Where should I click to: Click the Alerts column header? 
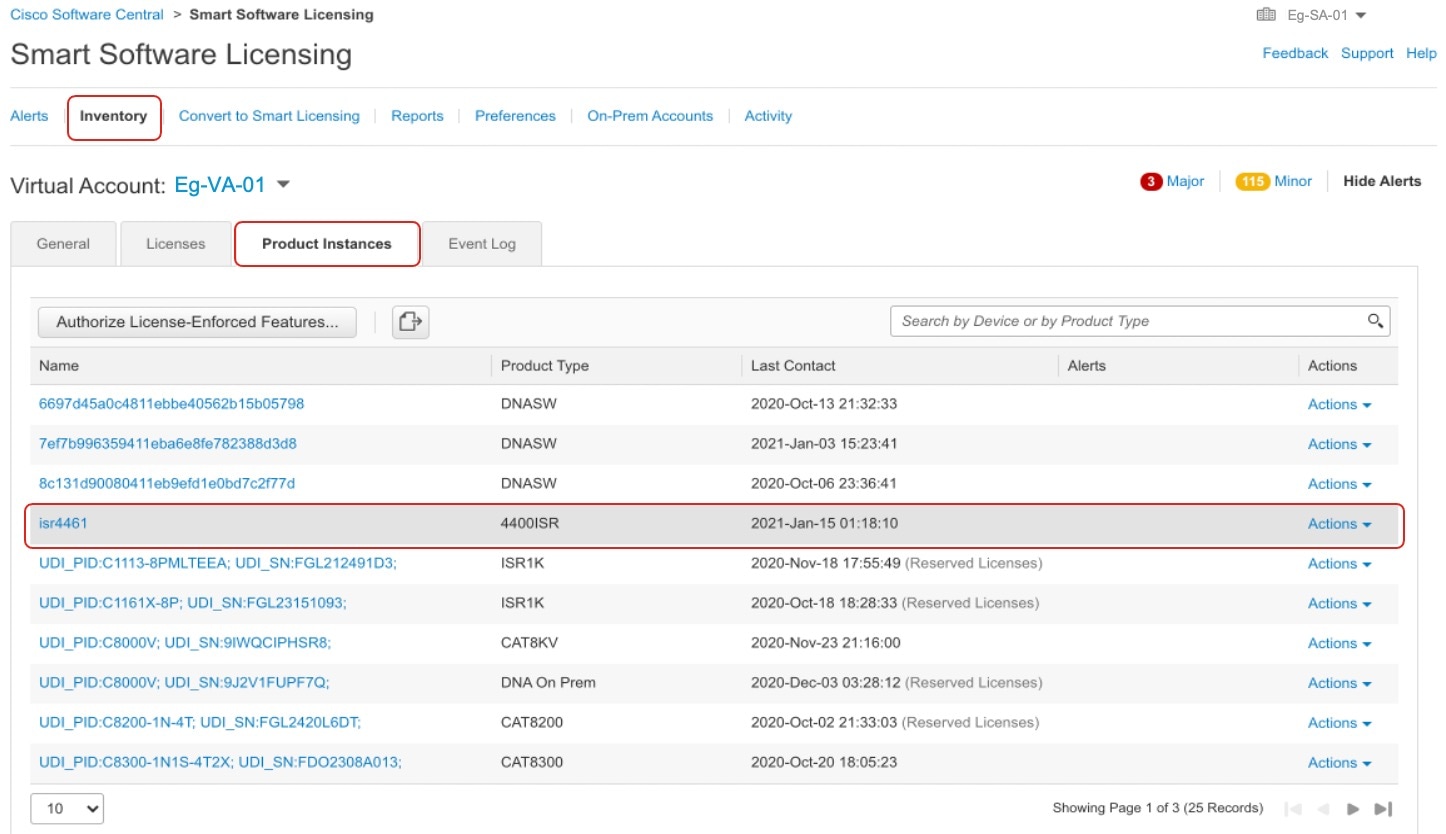pos(1087,366)
